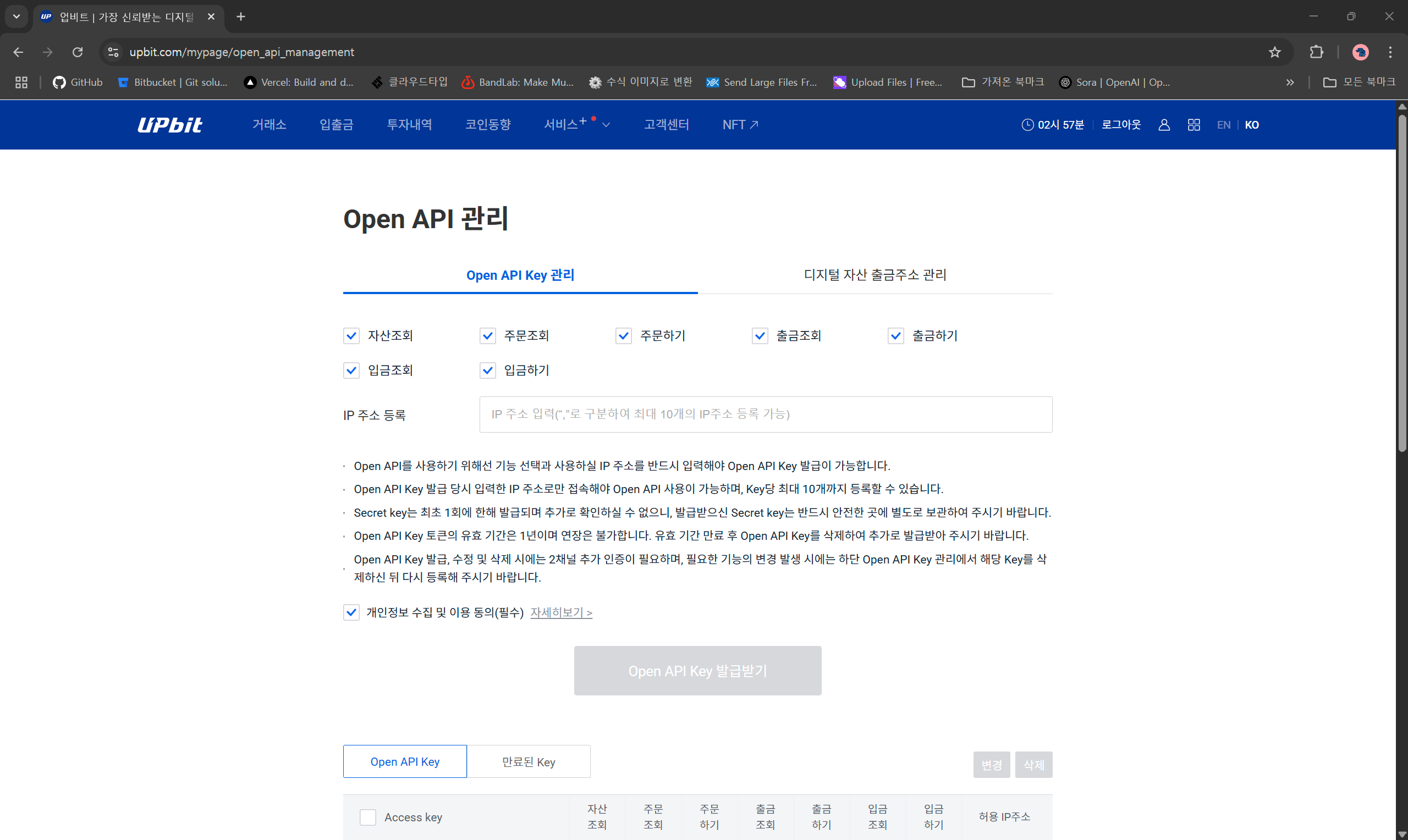Click the 삭제 button
Viewport: 1408px width, 840px height.
click(1034, 765)
